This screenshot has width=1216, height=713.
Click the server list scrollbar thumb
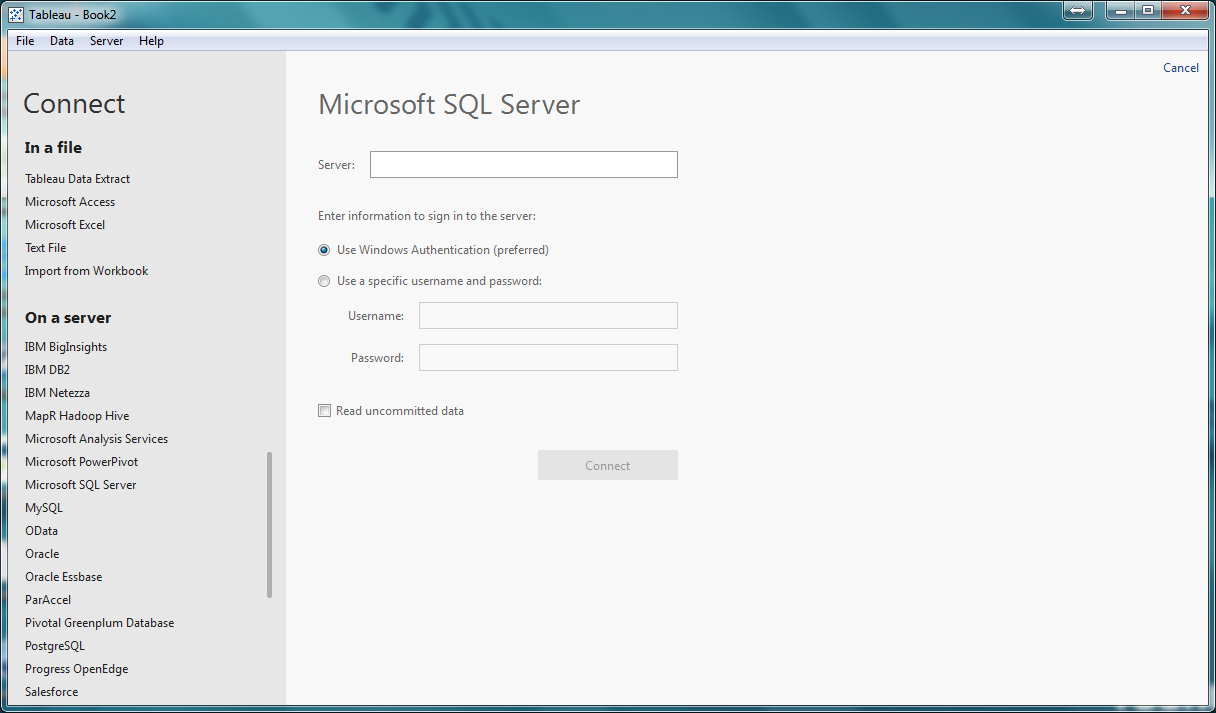[x=269, y=525]
